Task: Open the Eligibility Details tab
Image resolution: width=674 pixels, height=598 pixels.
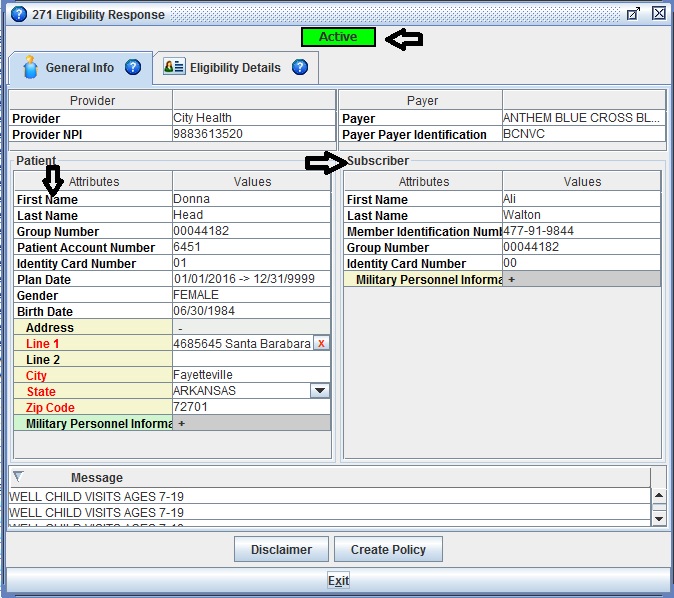Action: point(236,67)
